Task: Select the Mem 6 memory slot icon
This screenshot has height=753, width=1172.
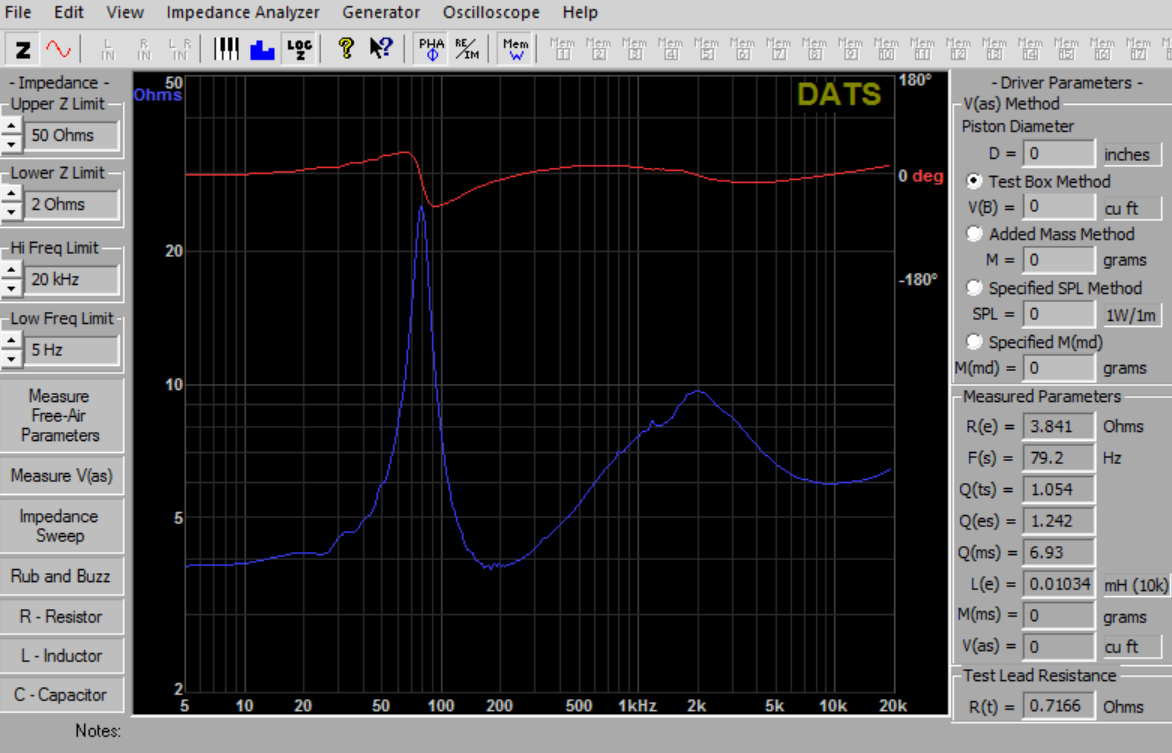Action: click(741, 49)
